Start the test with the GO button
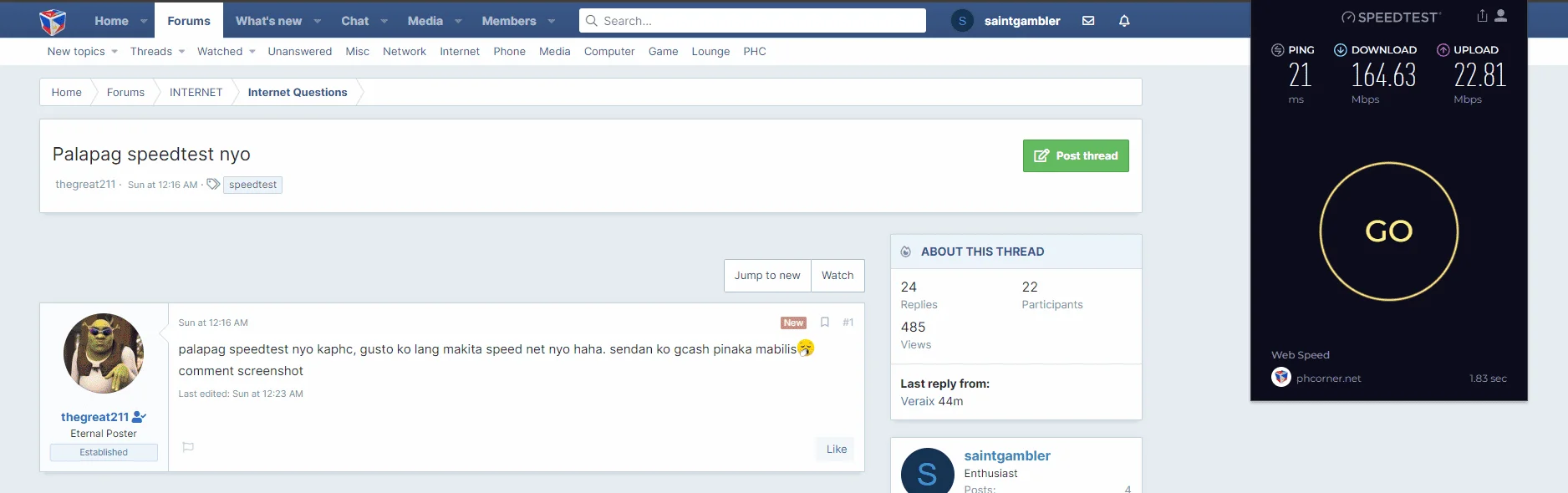This screenshot has width=1568, height=493. coord(1389,231)
